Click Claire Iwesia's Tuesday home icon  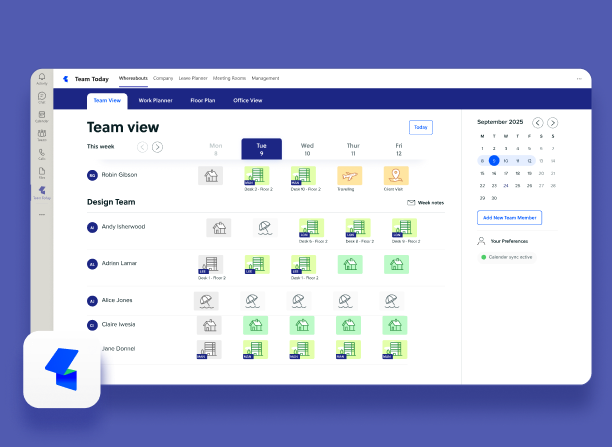pos(256,325)
